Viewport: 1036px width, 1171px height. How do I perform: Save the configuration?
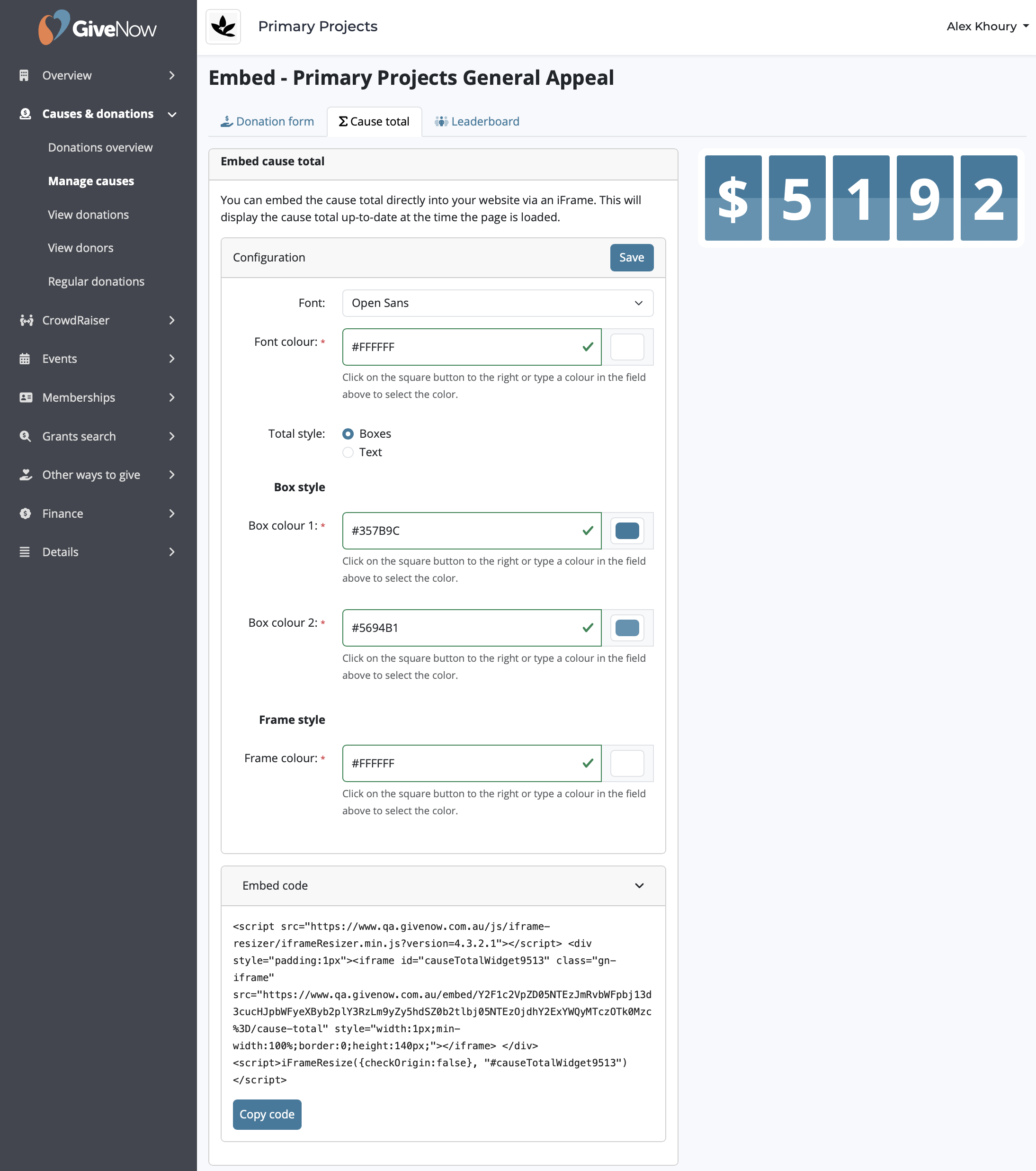click(x=632, y=258)
